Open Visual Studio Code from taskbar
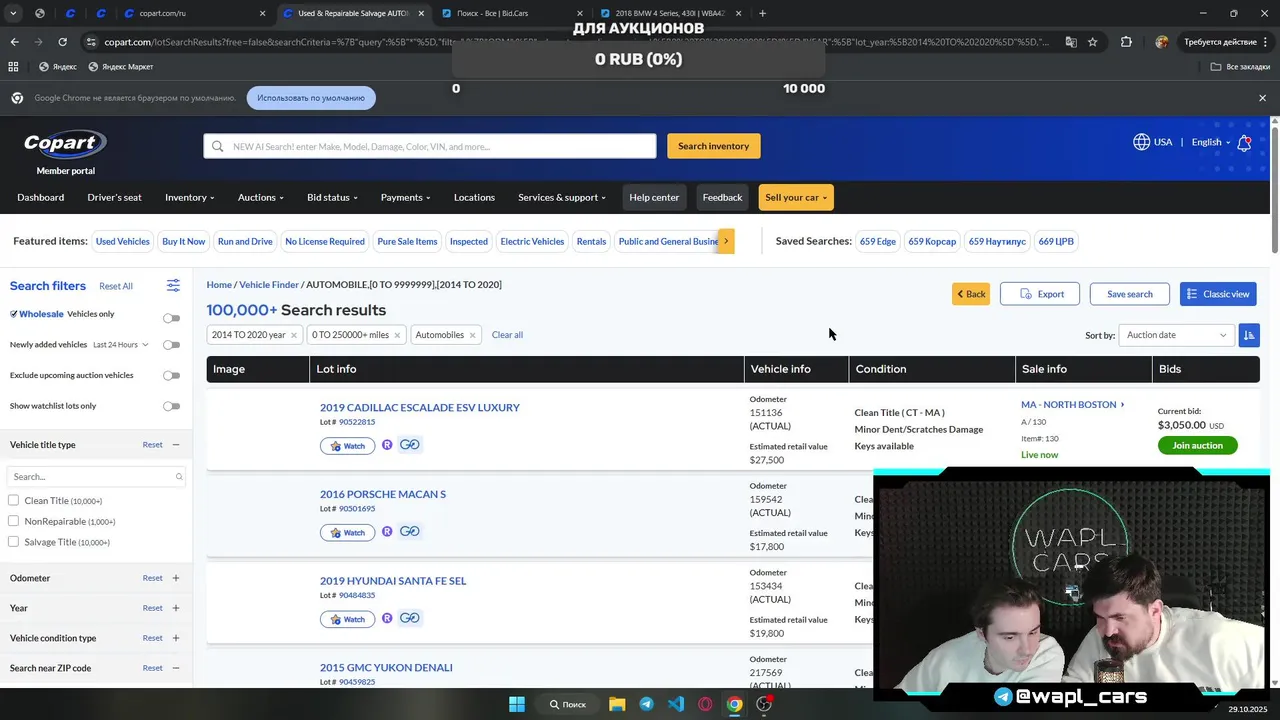The image size is (1280, 720). tap(676, 704)
